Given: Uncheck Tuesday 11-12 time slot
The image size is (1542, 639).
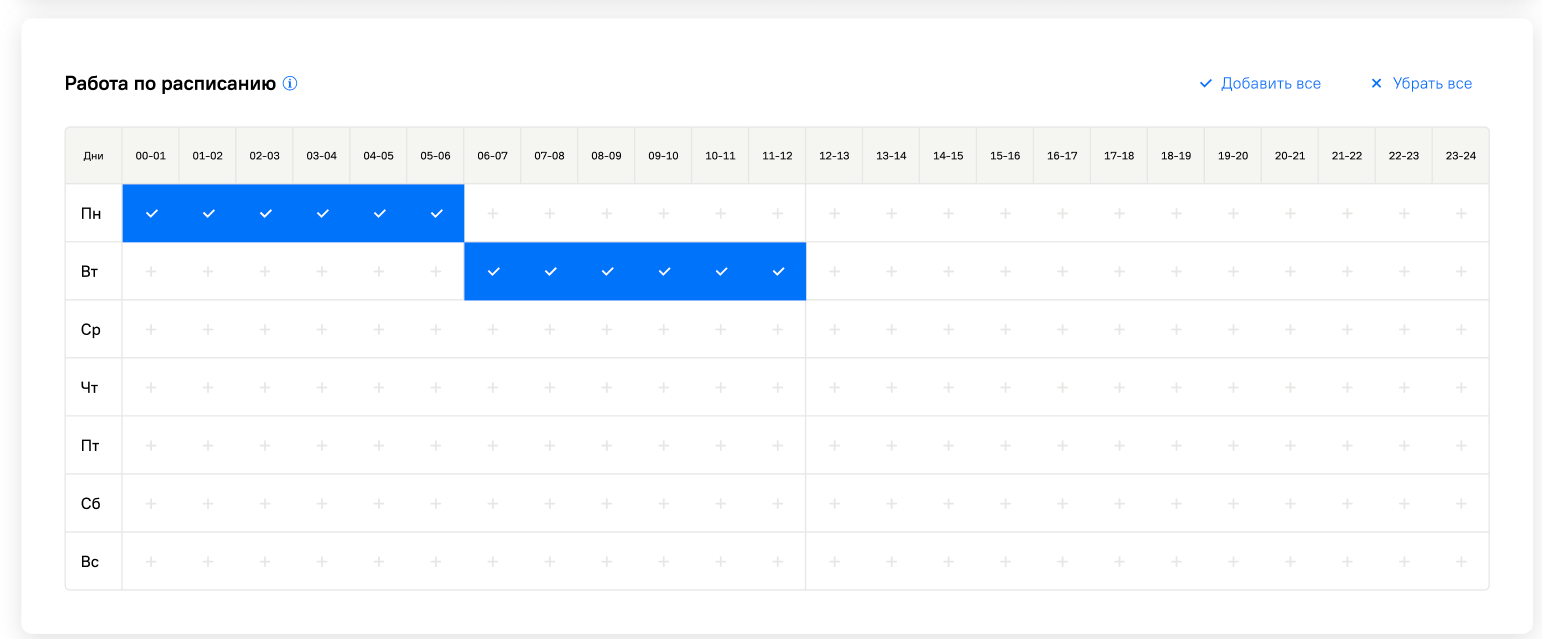Looking at the screenshot, I should pyautogui.click(x=778, y=272).
